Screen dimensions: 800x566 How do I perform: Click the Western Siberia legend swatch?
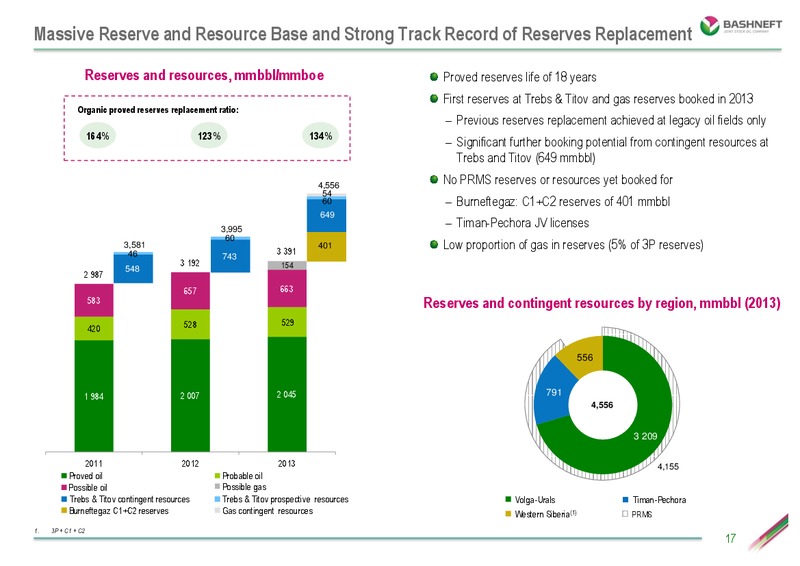(x=508, y=514)
